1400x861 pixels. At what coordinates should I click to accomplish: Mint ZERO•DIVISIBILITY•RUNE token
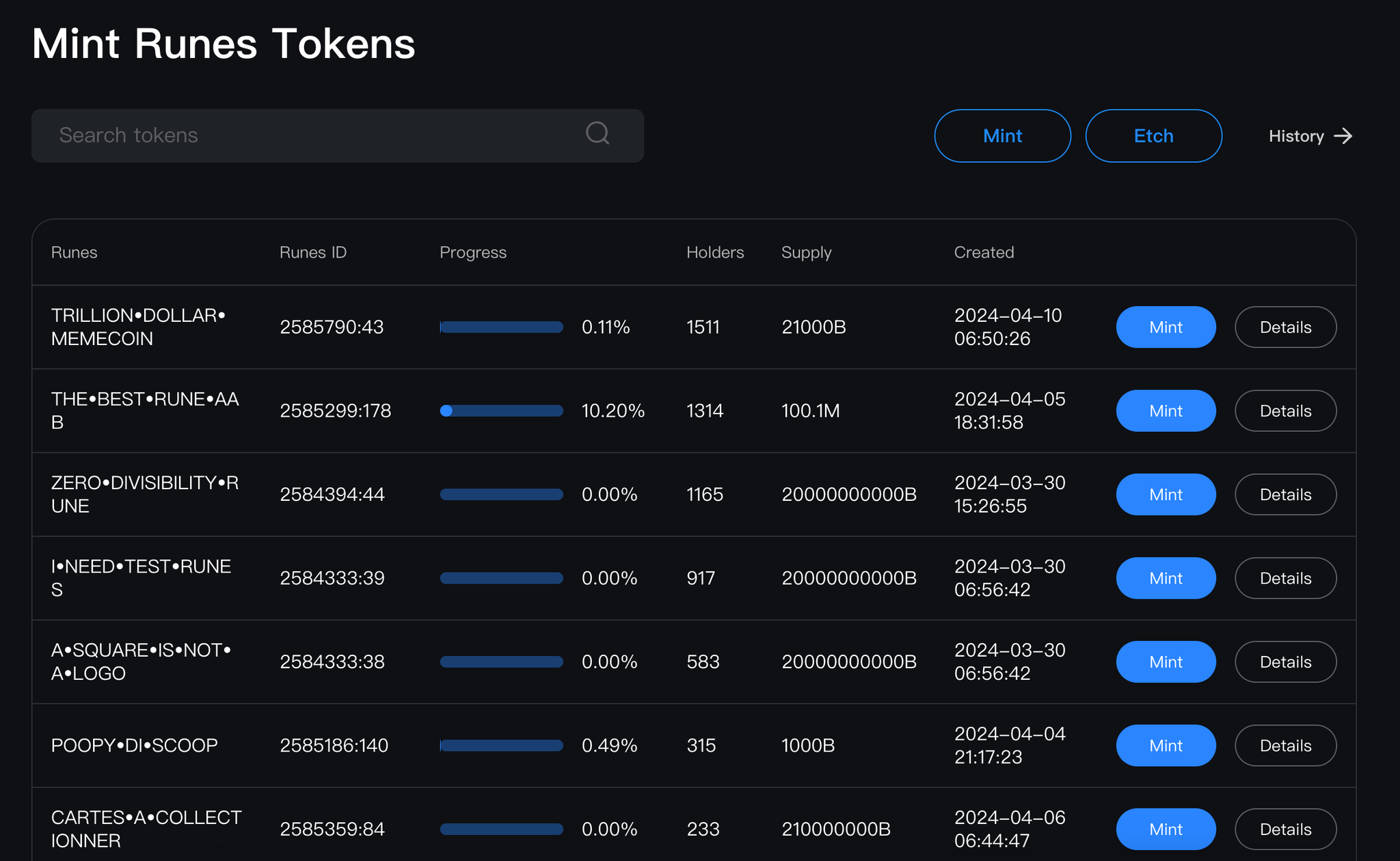click(1166, 495)
